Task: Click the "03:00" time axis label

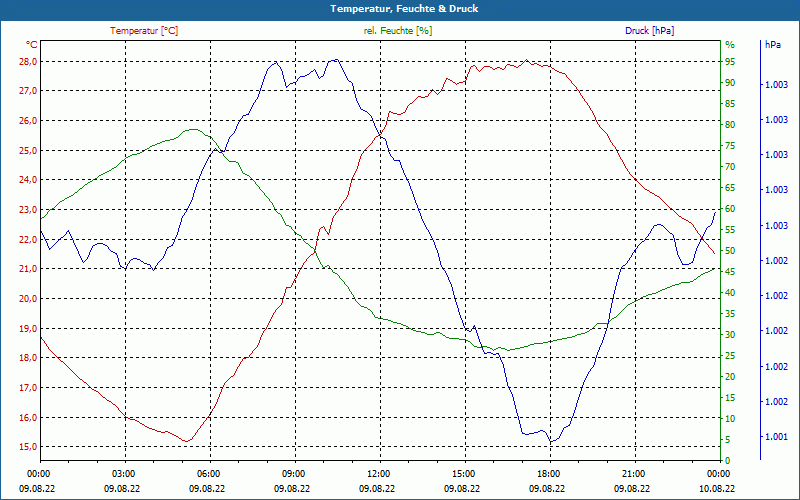Action: [124, 473]
